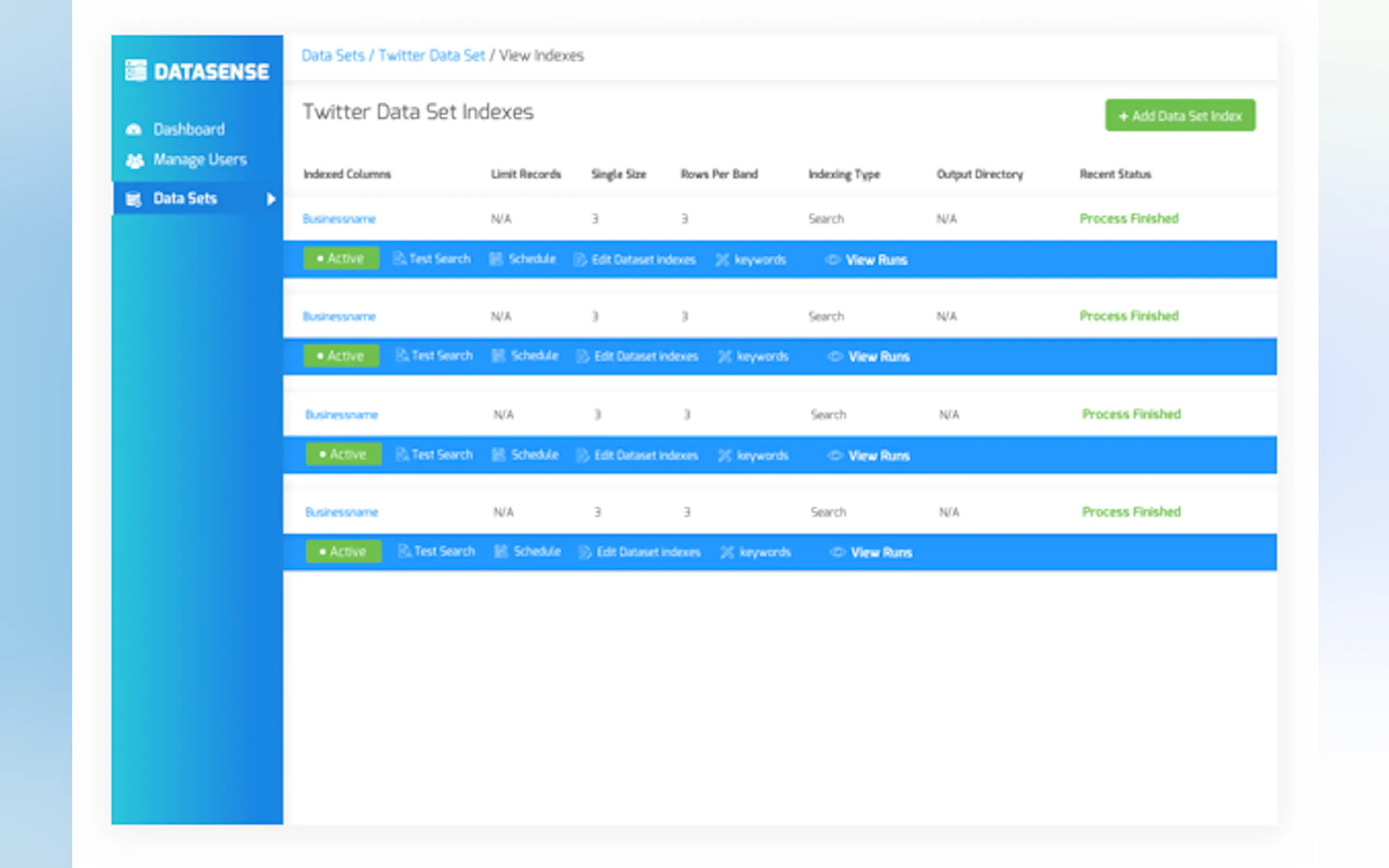1389x868 pixels.
Task: Toggle Active status on second index row
Action: (x=341, y=356)
